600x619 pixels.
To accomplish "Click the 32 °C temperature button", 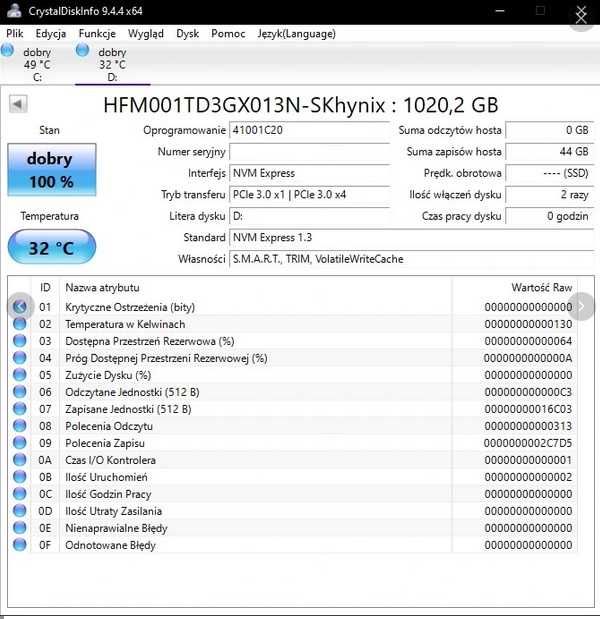I will click(x=52, y=247).
